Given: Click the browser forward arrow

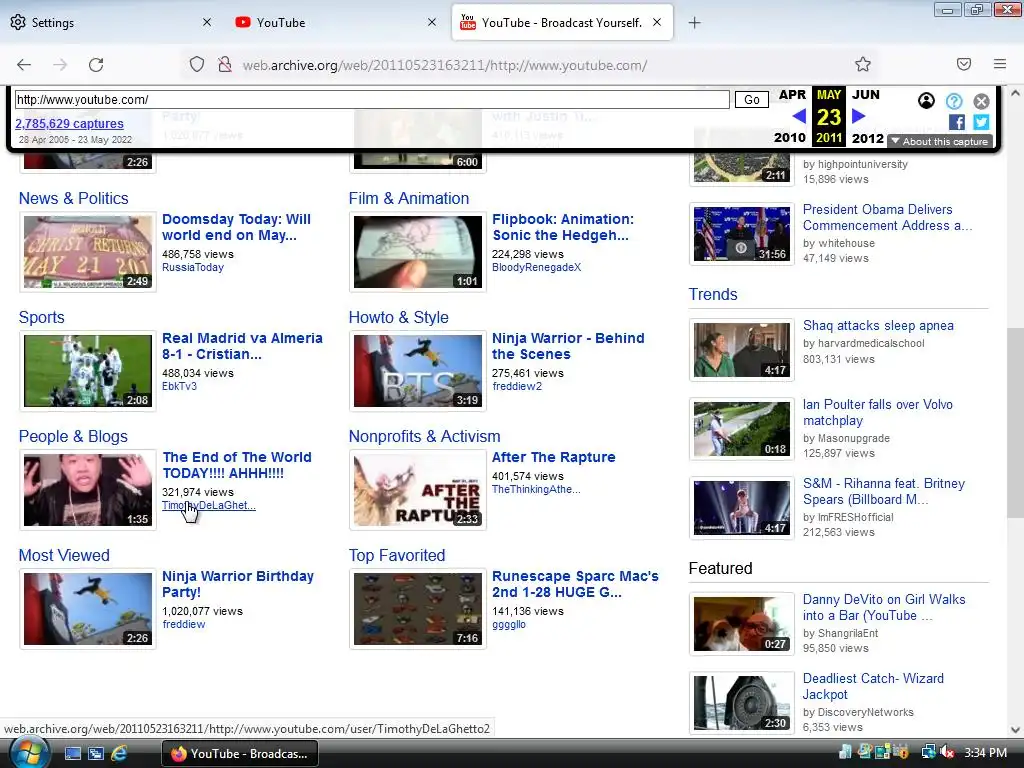Looking at the screenshot, I should pyautogui.click(x=60, y=65).
